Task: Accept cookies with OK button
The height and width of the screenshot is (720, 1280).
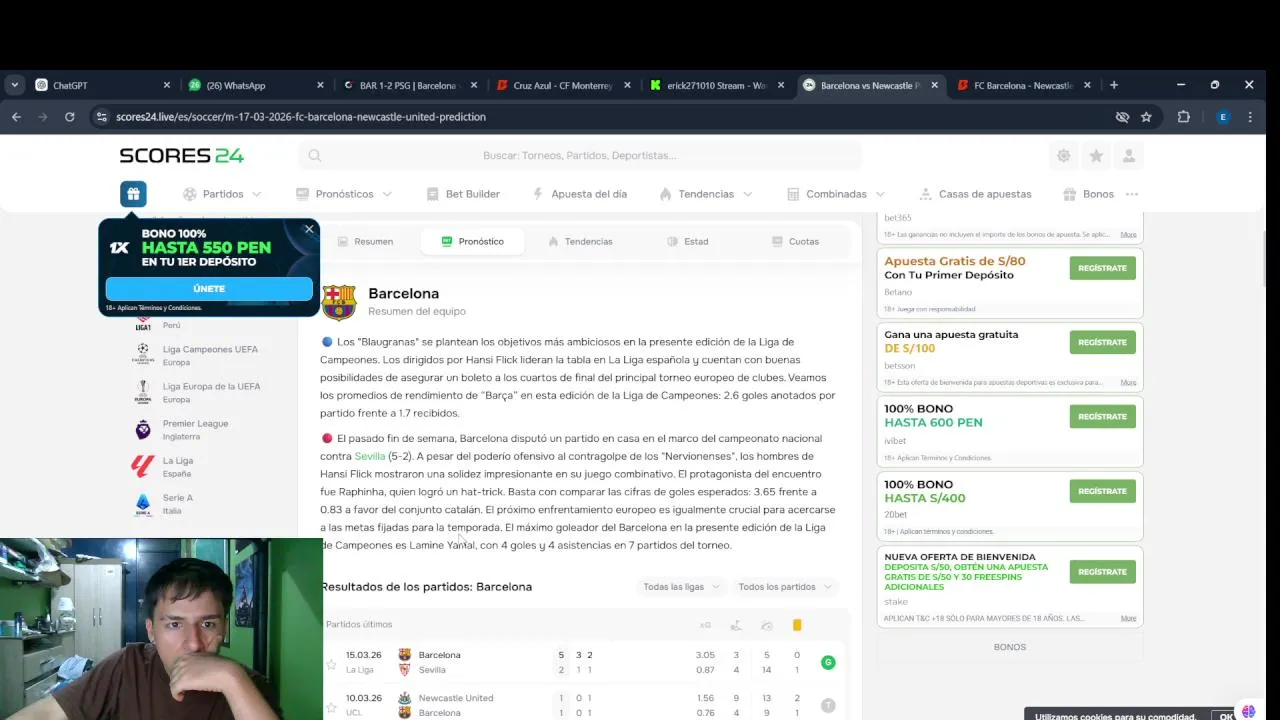Action: coord(1226,716)
